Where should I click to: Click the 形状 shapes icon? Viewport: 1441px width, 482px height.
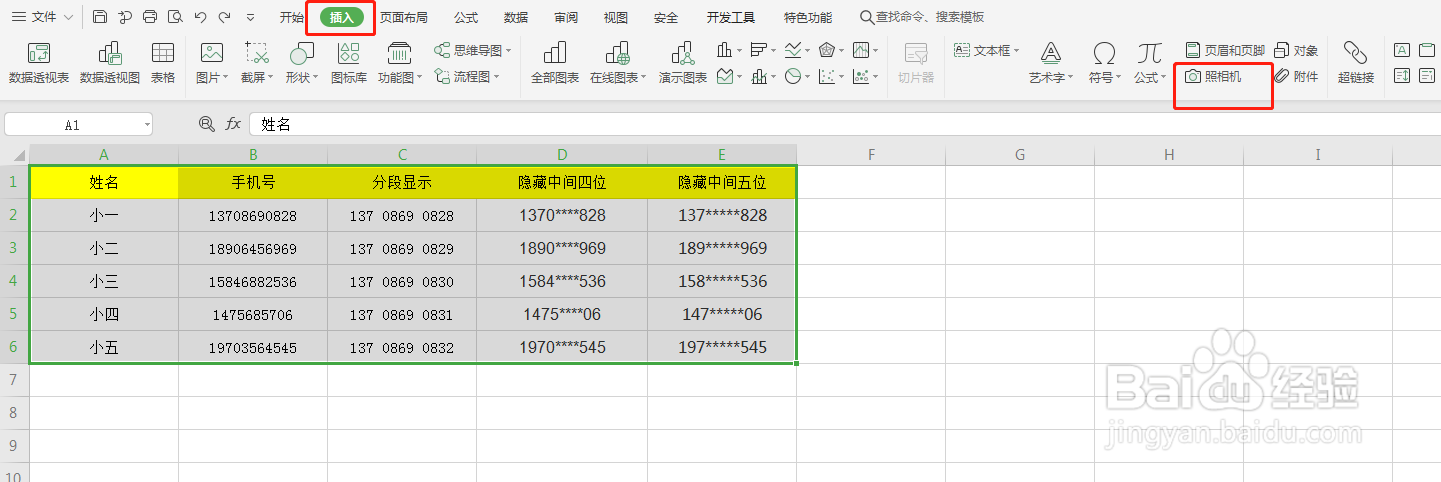[302, 53]
